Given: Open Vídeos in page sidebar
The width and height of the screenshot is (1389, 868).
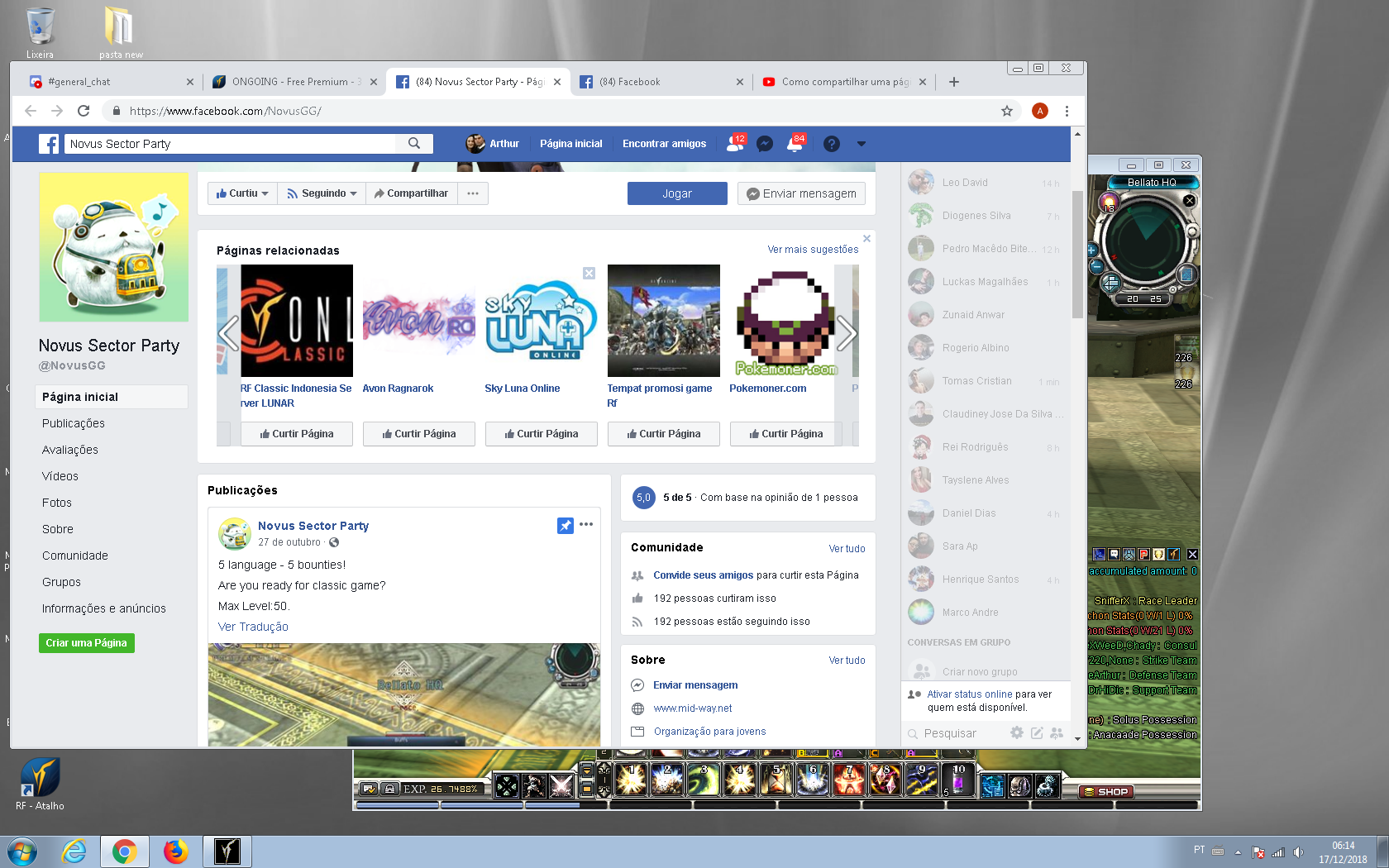Looking at the screenshot, I should point(60,476).
